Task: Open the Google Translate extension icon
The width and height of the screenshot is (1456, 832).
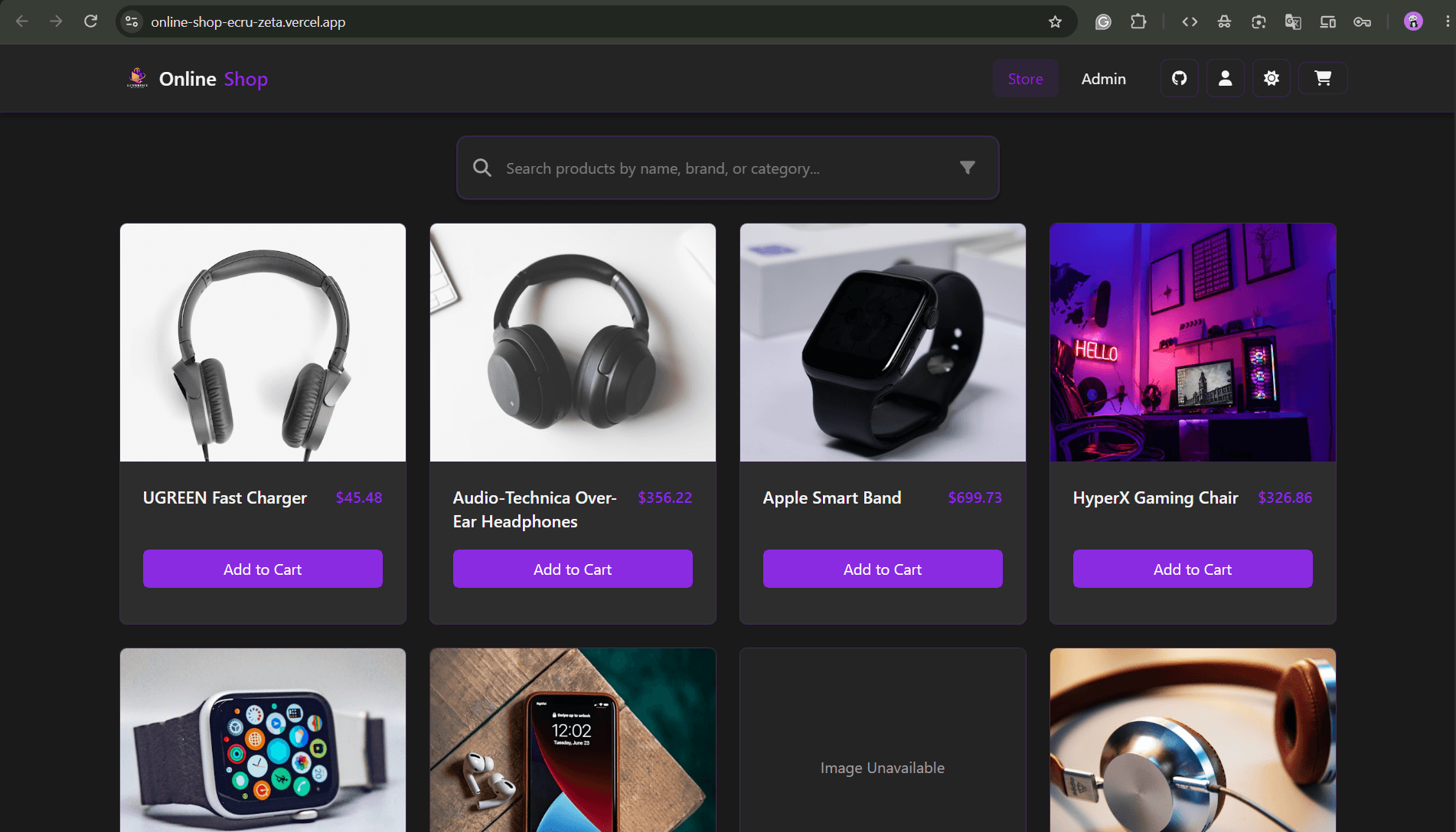Action: click(x=1293, y=21)
